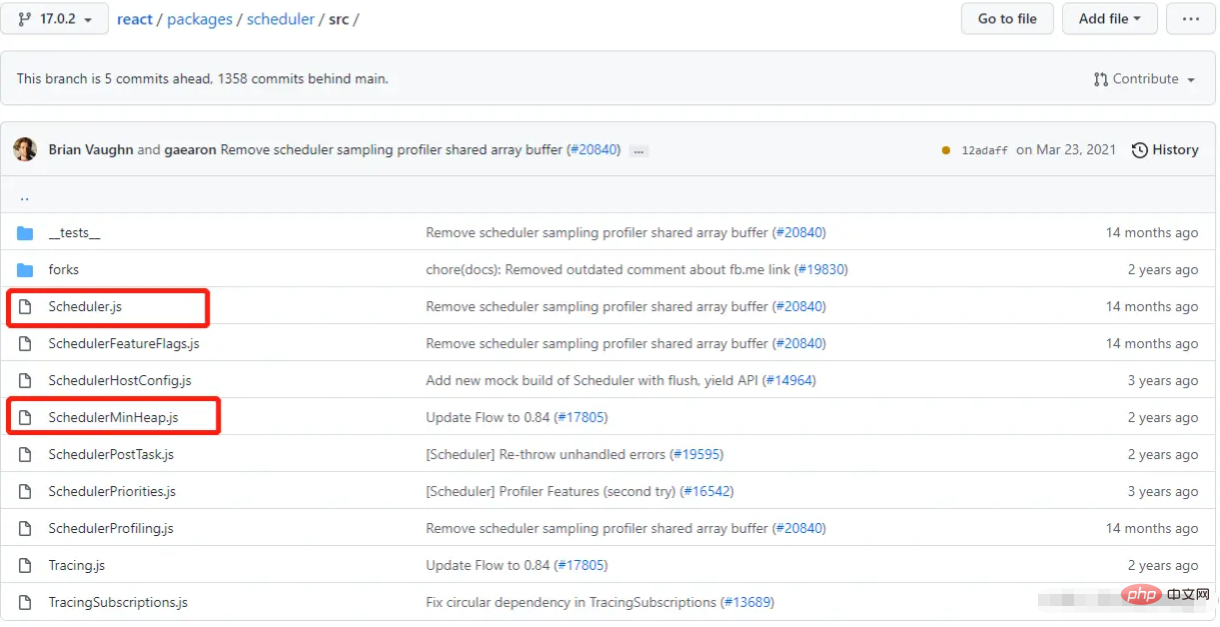Screen dimensions: 1220x627
Task: Click the file icon beside SchedulerMinHeap.js
Action: 25,418
